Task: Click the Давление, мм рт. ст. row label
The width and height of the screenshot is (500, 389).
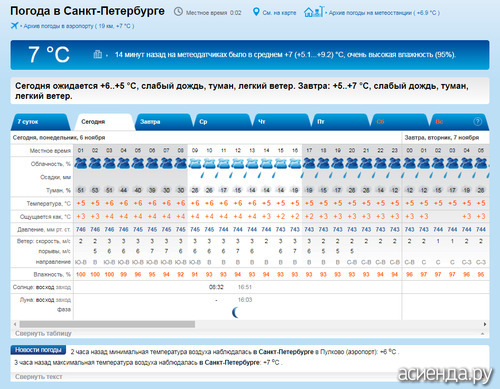Action: [x=44, y=230]
